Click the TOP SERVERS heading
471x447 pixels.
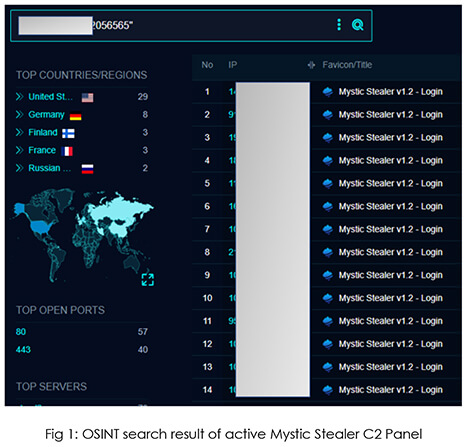point(51,387)
